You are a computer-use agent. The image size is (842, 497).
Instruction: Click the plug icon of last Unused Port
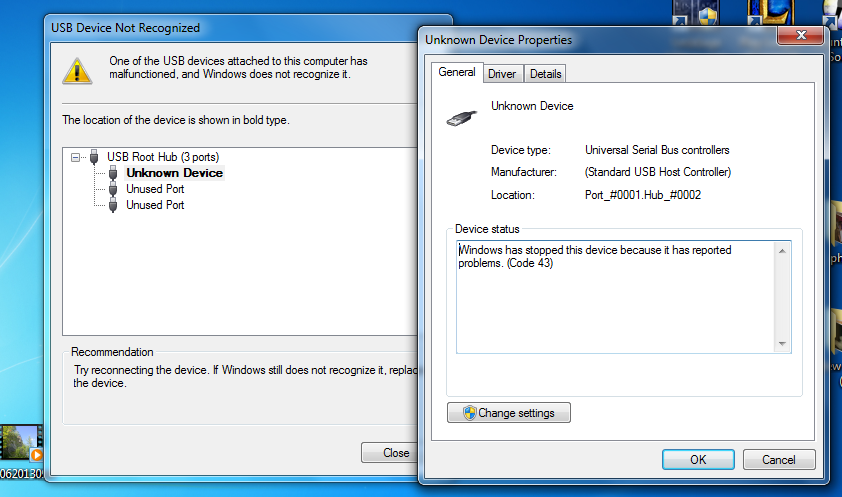tap(113, 205)
